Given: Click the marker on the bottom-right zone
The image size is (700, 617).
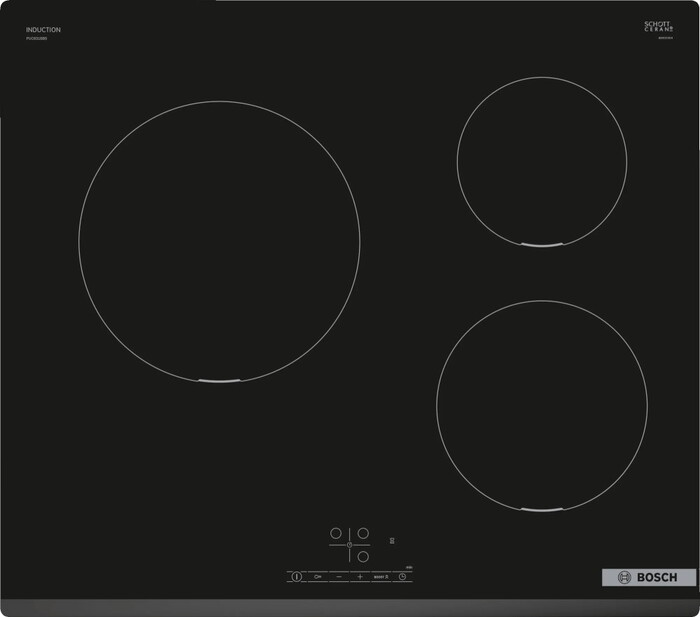Looking at the screenshot, I should coord(541,509).
